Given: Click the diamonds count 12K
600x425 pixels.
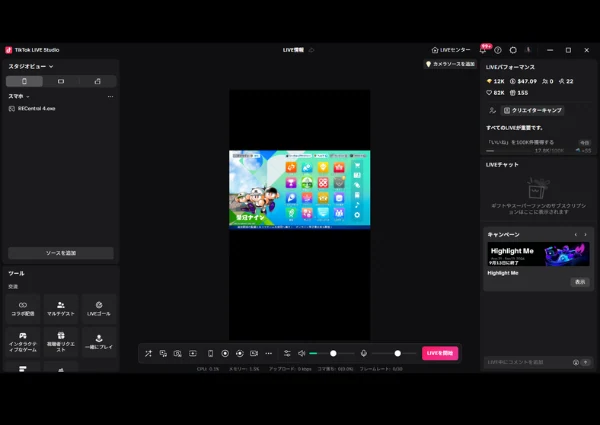Looking at the screenshot, I should pyautogui.click(x=496, y=81).
